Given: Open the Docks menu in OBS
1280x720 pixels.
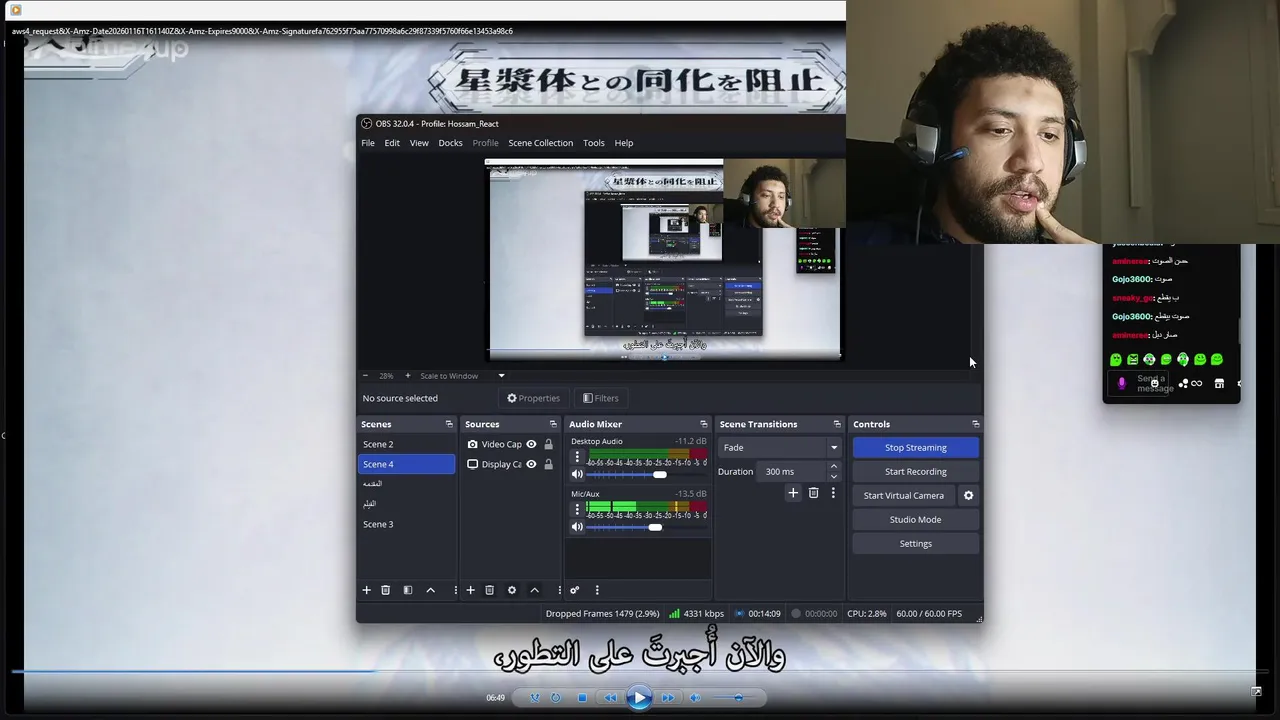Looking at the screenshot, I should point(450,143).
